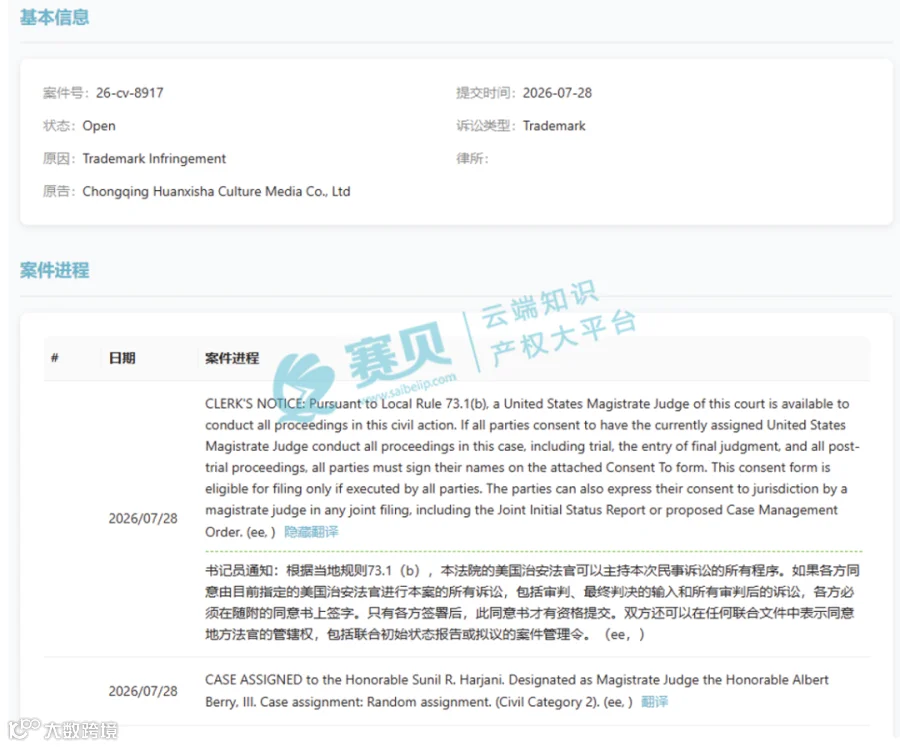Image resolution: width=900 pixels, height=747 pixels.
Task: Click plaintiff Chongqing Huanxisha Culture Media Co., Ltd
Action: 216,191
